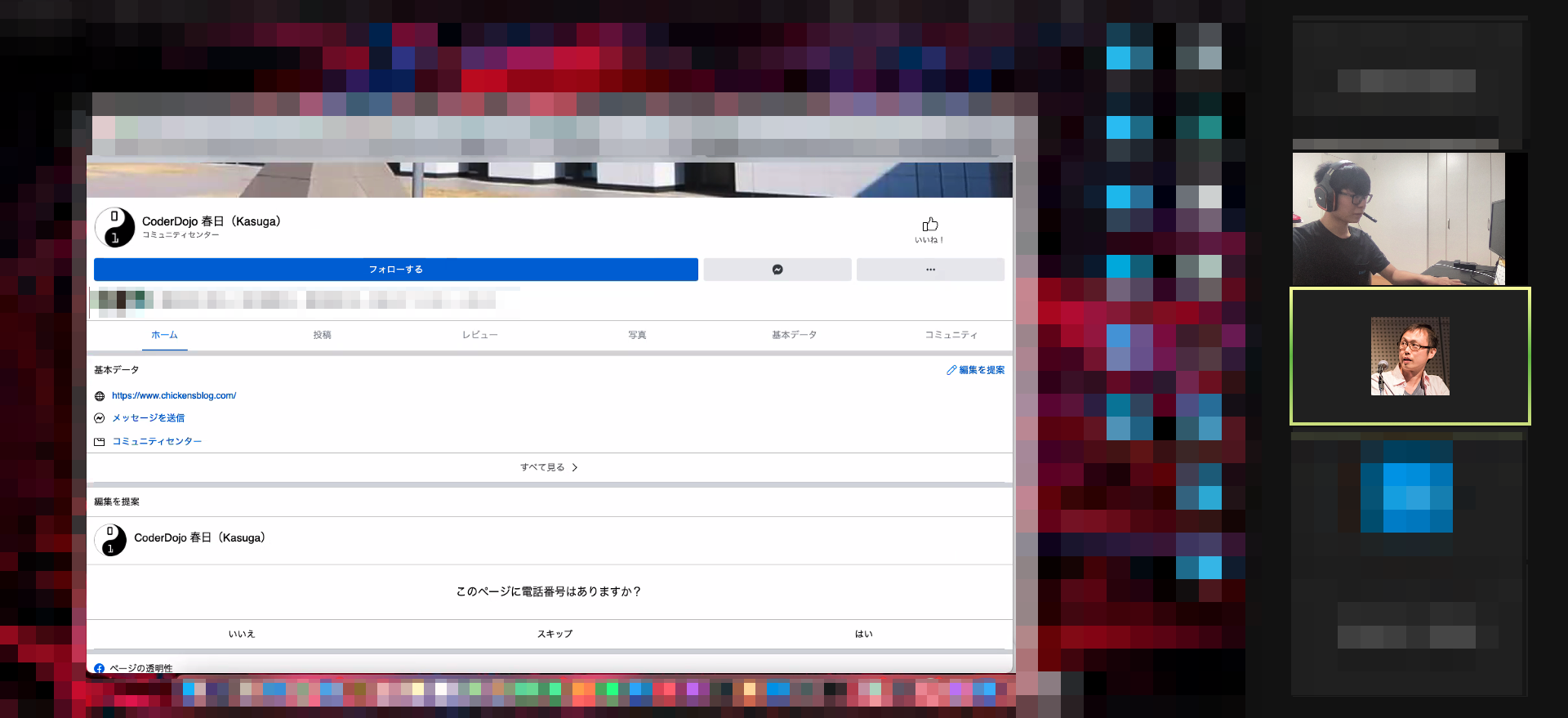Image resolution: width=1568 pixels, height=718 pixels.
Task: Open the three-dots more options button
Action: pos(930,270)
